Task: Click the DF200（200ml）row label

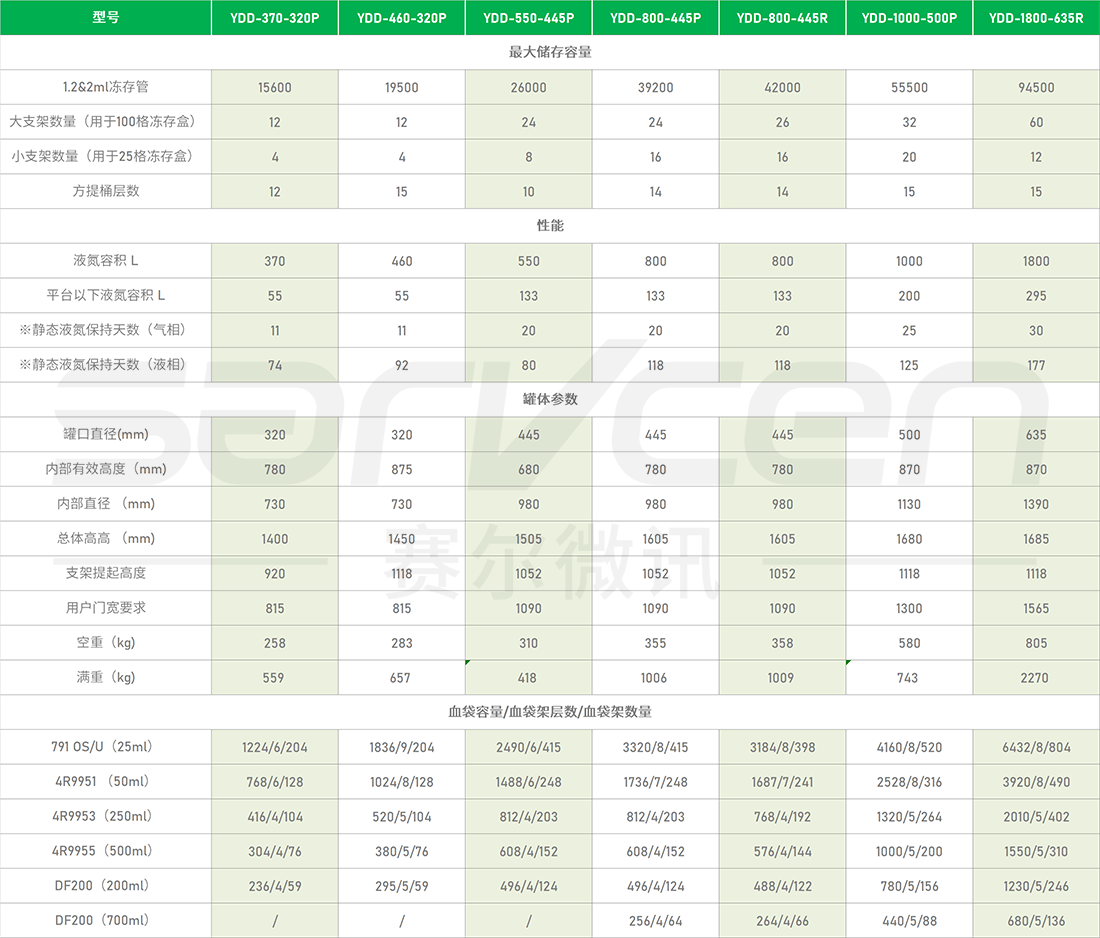Action: click(102, 885)
